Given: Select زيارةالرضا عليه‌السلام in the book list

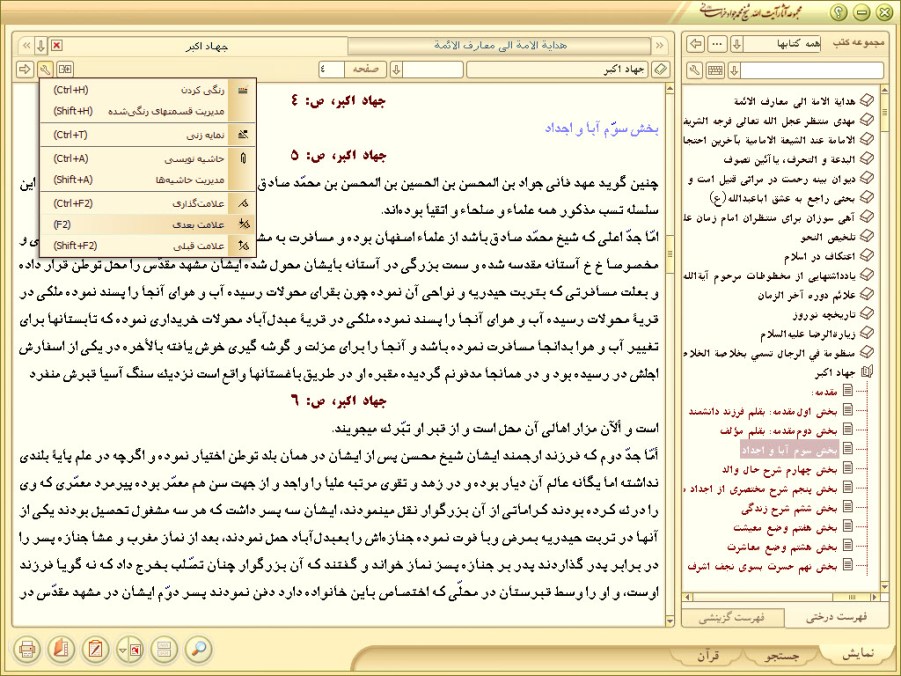Looking at the screenshot, I should (808, 334).
